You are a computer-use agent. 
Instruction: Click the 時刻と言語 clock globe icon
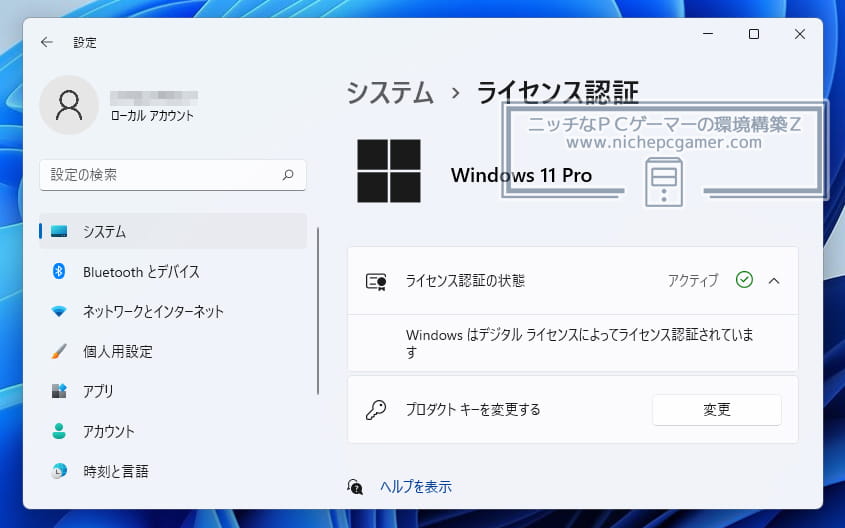pos(59,471)
